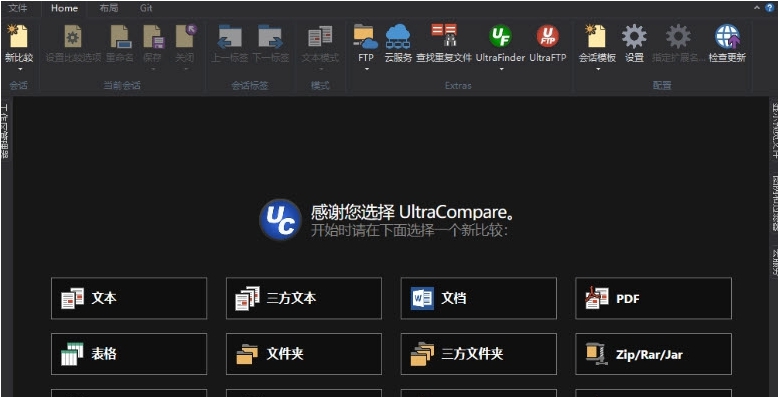Click 检查更新 check updates icon
Screen dimensions: 778x397
pyautogui.click(x=727, y=36)
